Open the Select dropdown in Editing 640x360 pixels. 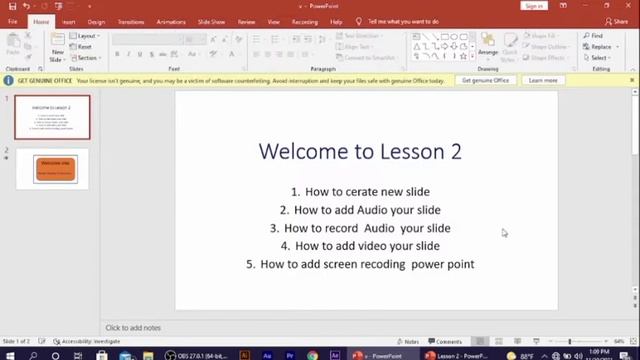coord(598,58)
